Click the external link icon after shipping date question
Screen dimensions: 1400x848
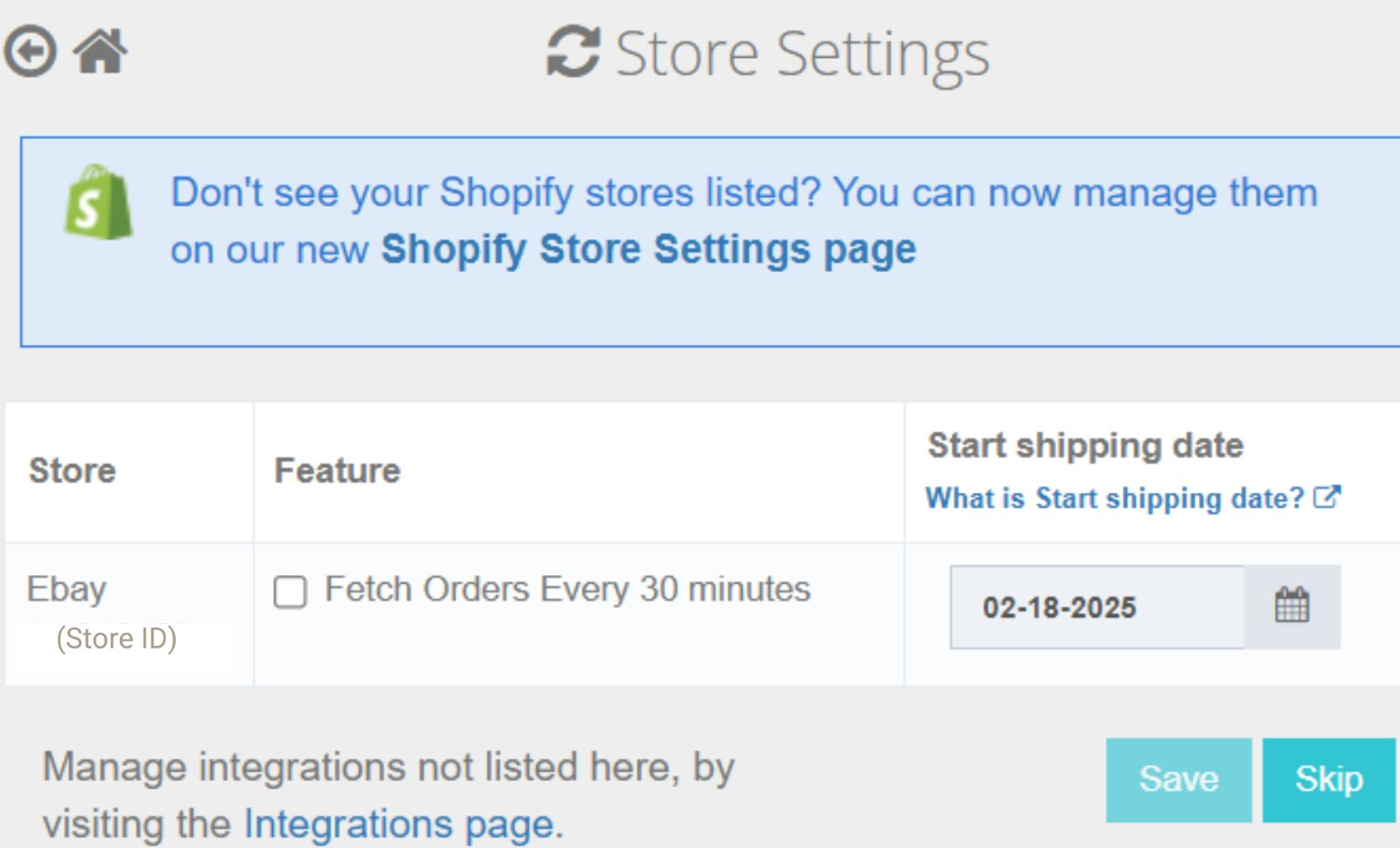point(1329,497)
